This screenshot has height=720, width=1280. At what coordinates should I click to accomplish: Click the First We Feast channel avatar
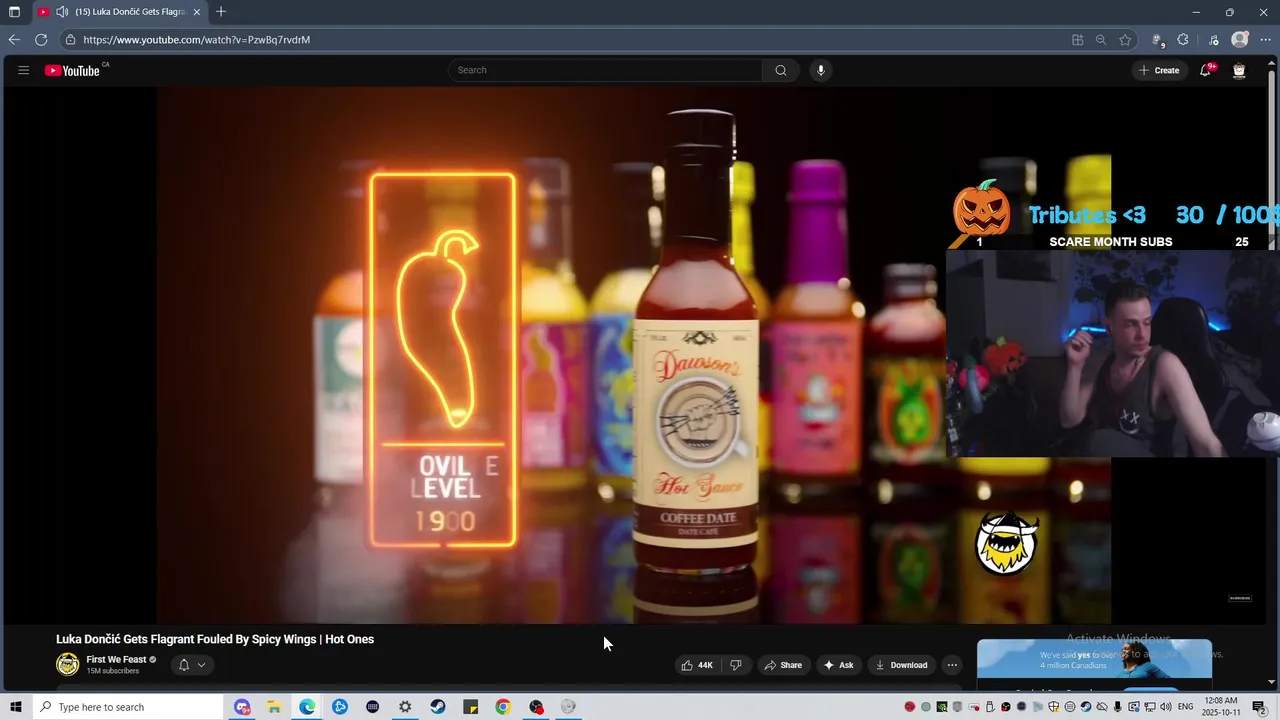coord(67,664)
